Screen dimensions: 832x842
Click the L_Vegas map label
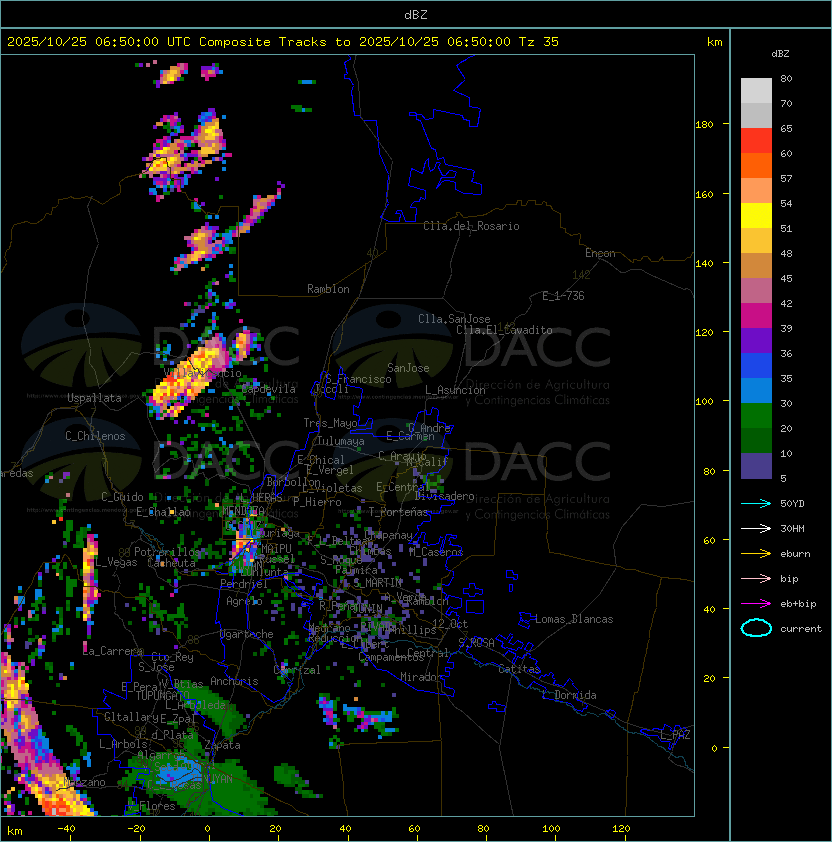click(116, 562)
